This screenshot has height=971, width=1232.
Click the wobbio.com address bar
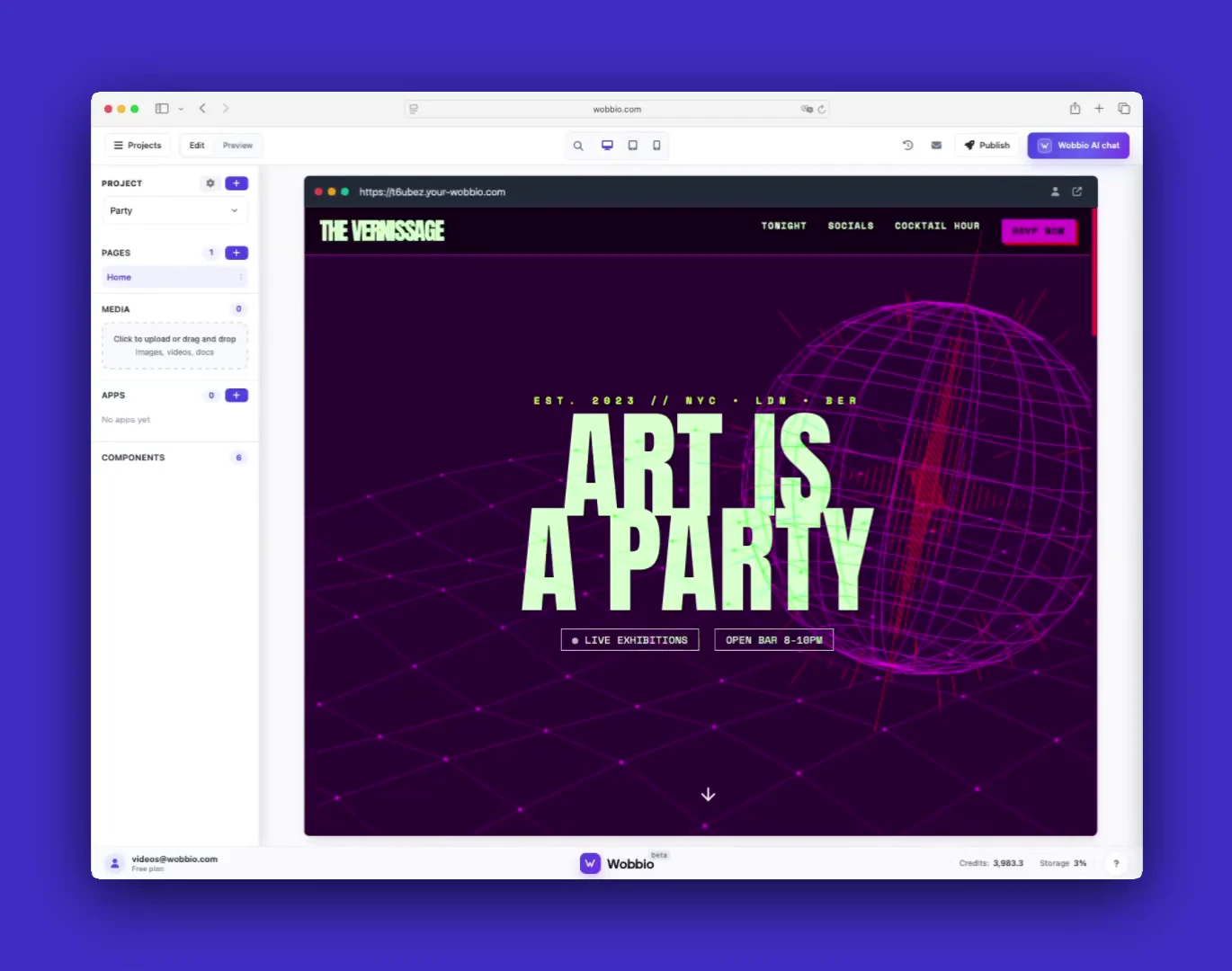[617, 109]
